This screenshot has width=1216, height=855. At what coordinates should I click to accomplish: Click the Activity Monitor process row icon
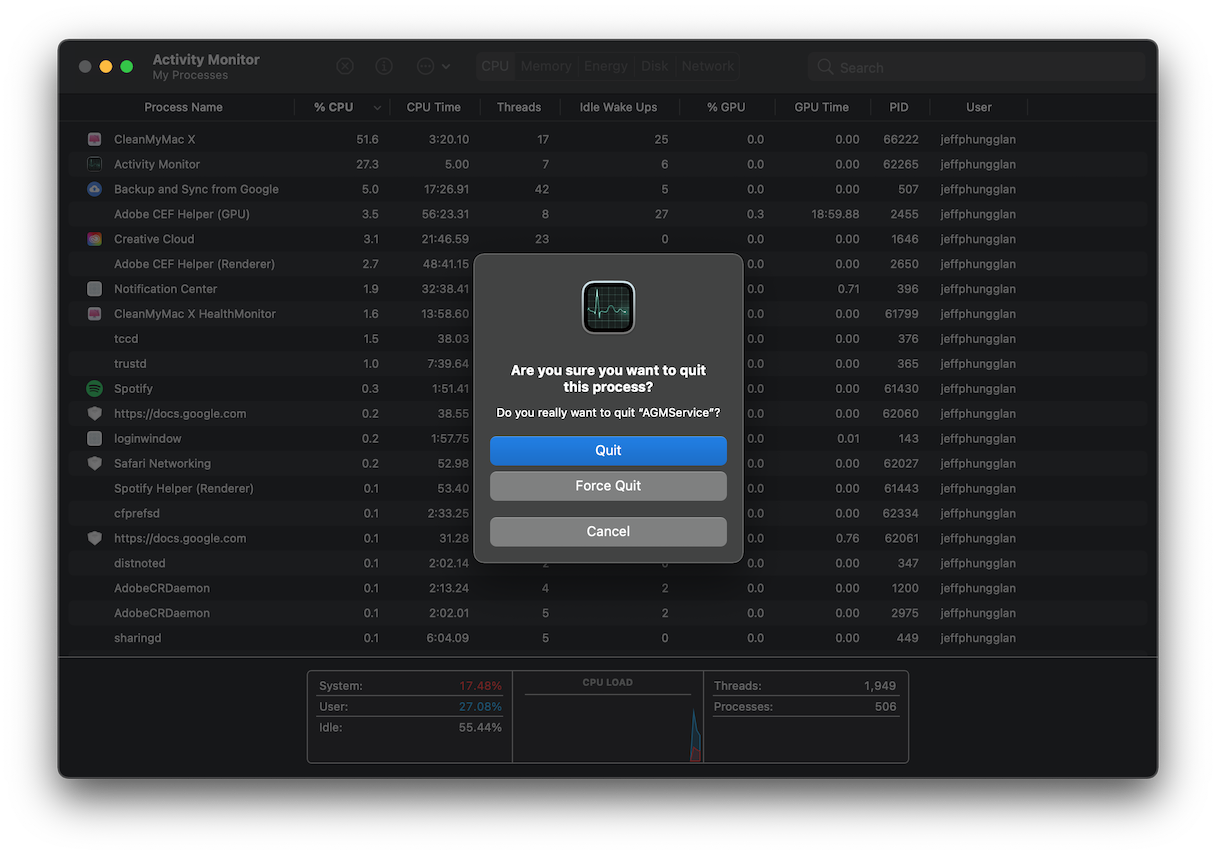(x=94, y=164)
